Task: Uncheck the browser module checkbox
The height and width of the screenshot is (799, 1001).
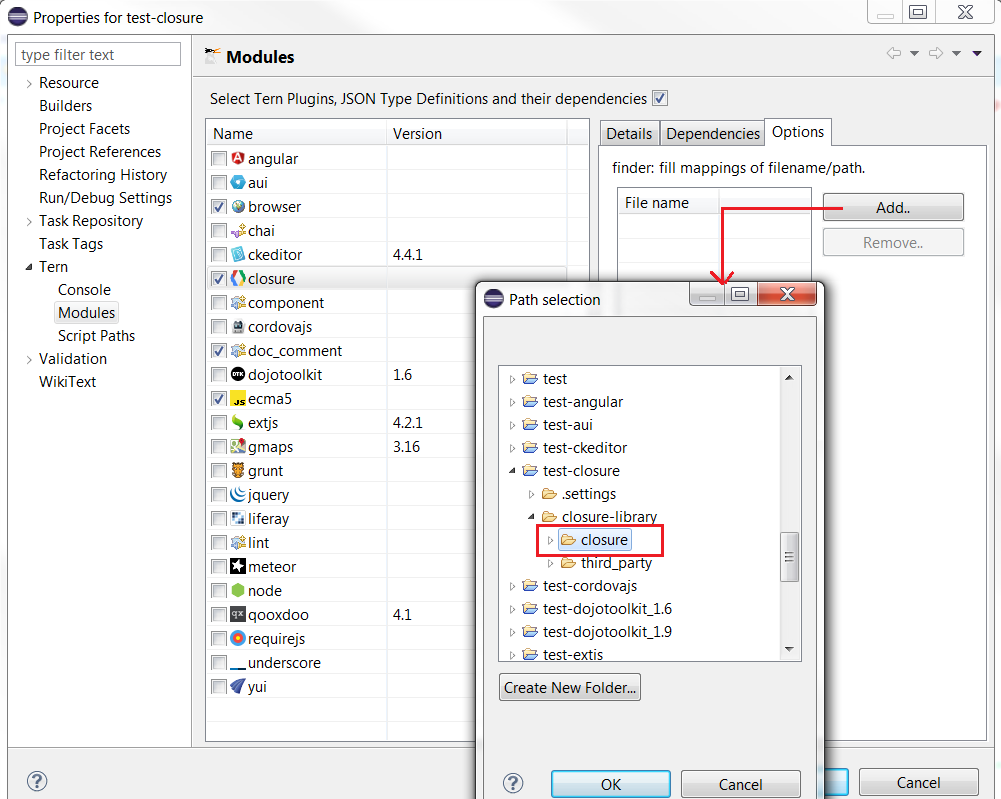Action: coord(219,207)
